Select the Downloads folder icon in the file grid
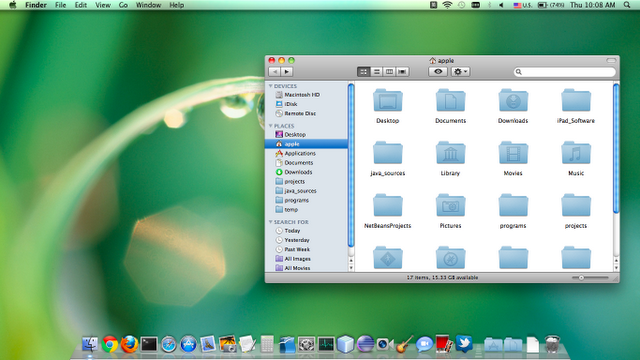640x360 pixels. click(513, 100)
